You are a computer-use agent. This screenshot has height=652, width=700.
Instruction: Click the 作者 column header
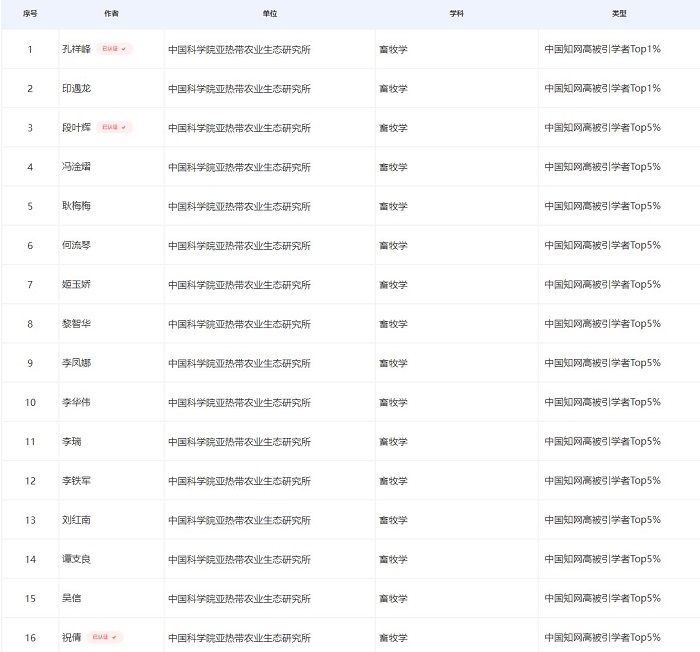click(x=111, y=14)
